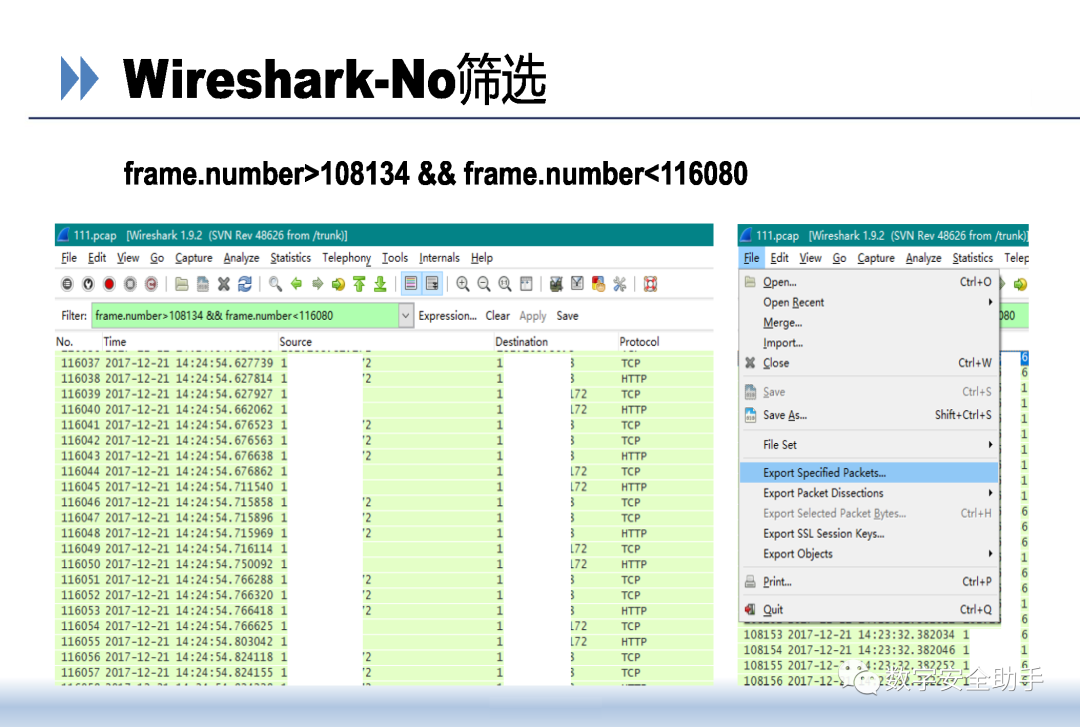Select Open… in File menu
Screen dimensions: 1080x727
click(869, 282)
